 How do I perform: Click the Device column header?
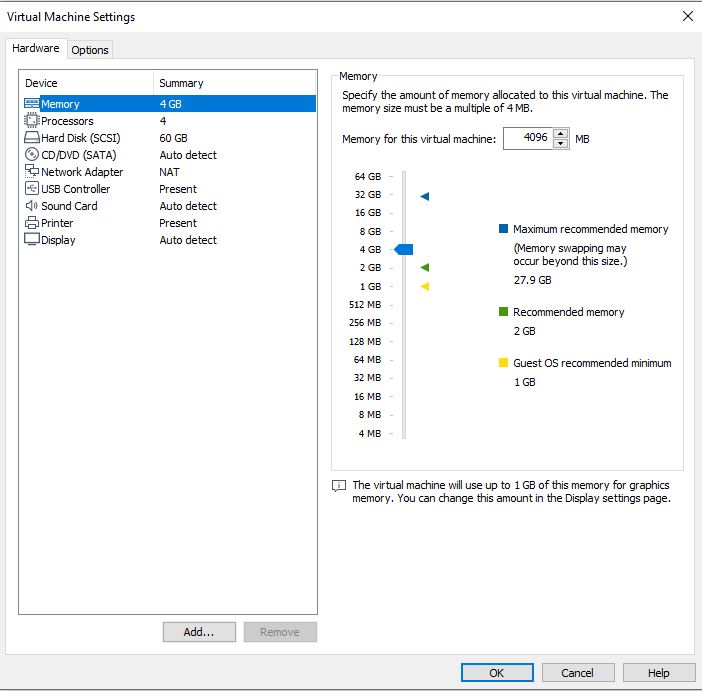(x=86, y=83)
